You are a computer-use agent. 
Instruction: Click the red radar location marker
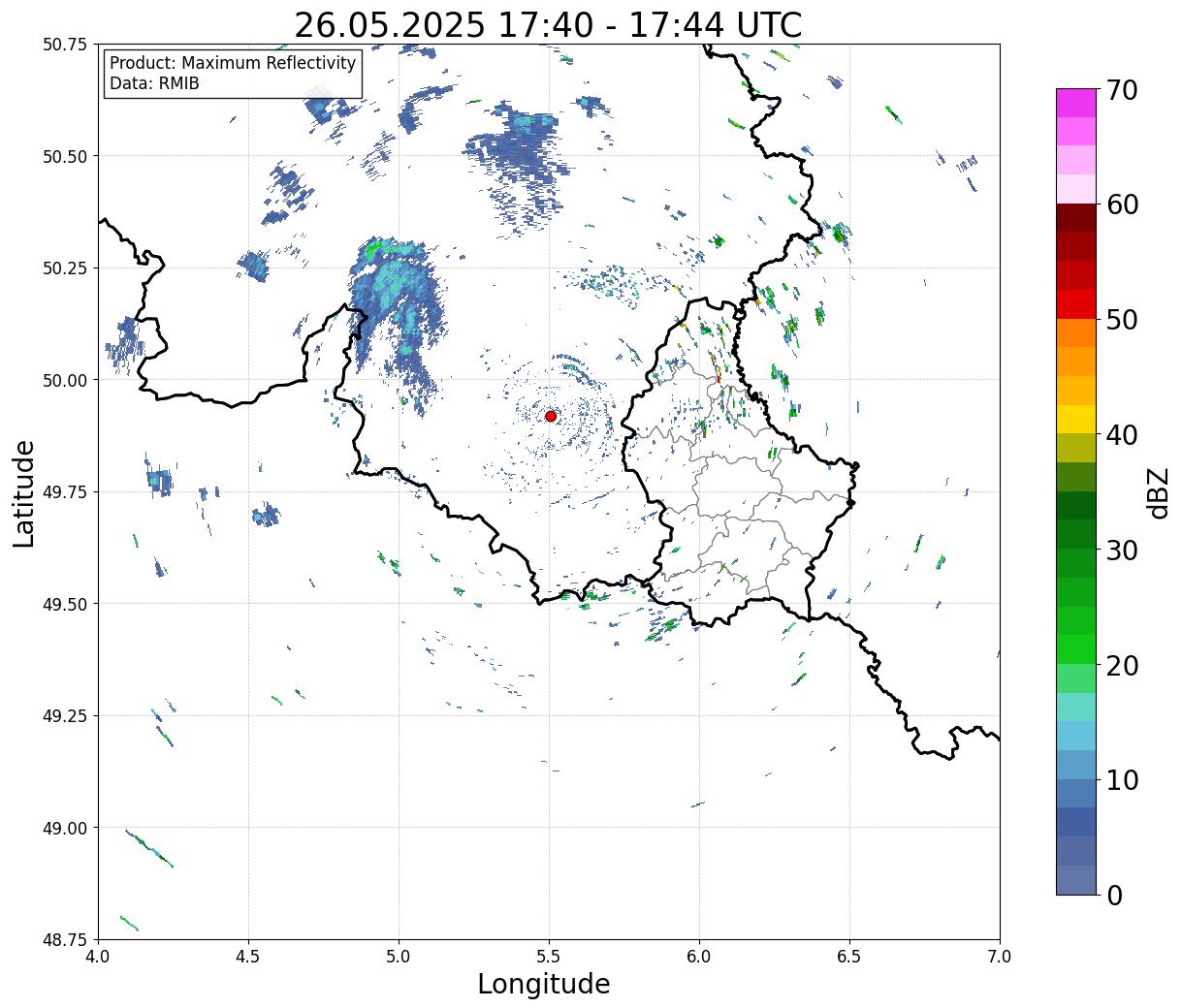coord(550,416)
